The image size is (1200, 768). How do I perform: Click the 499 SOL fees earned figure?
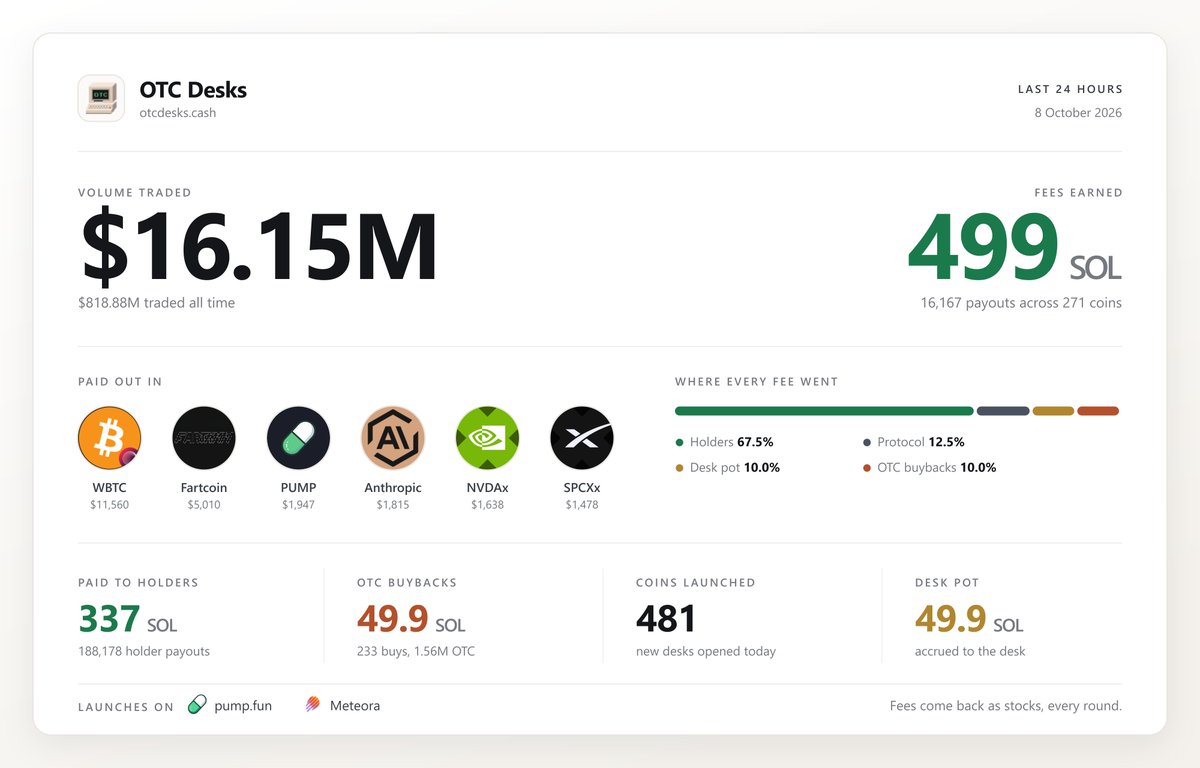coord(1014,246)
